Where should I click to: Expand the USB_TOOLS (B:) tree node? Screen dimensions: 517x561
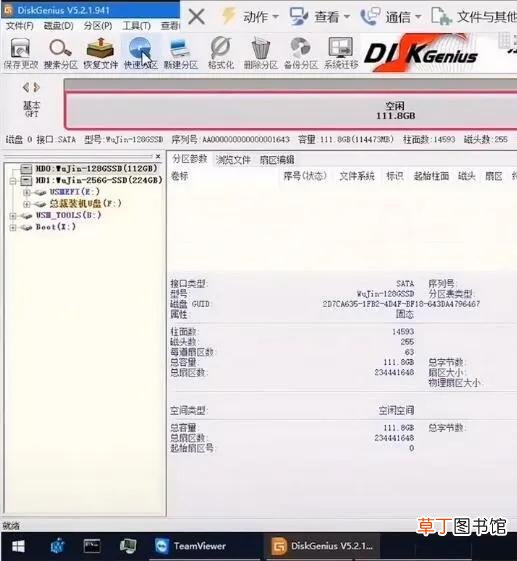click(x=13, y=216)
